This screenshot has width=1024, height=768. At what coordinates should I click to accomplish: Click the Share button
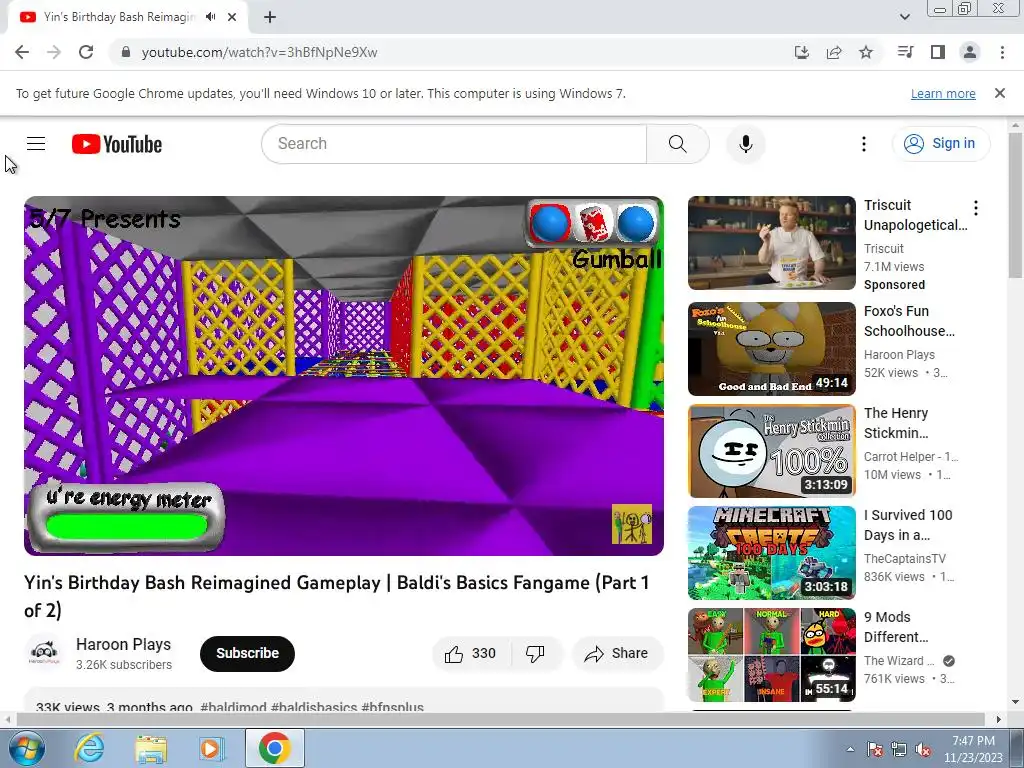tap(617, 653)
